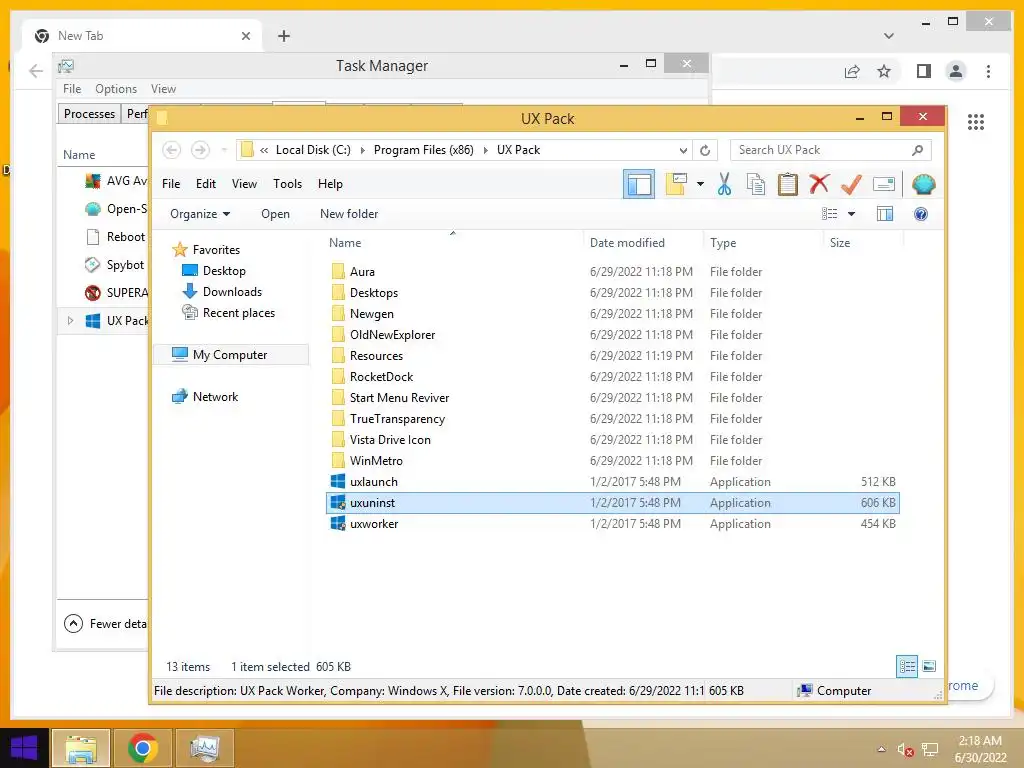Image resolution: width=1024 pixels, height=768 pixels.
Task: Select the TrueTransparency folder
Action: tap(397, 419)
